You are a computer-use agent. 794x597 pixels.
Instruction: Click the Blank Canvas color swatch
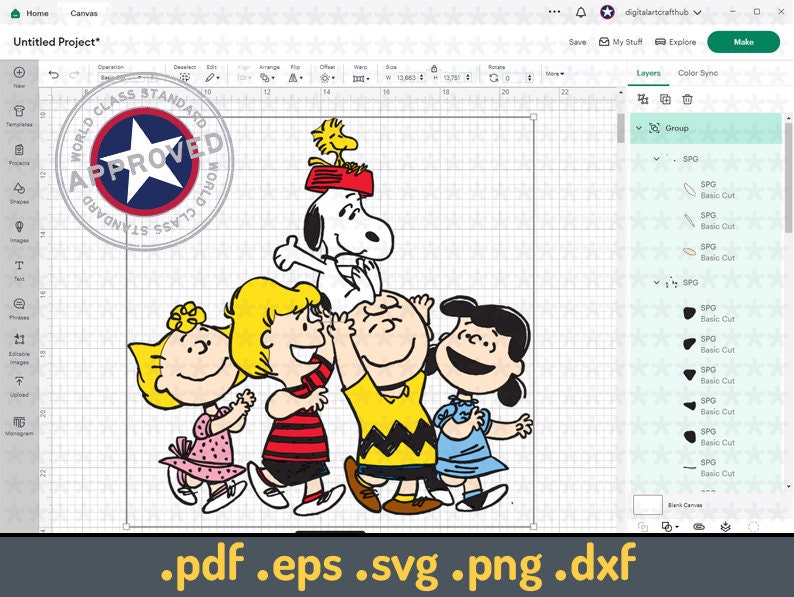pos(648,505)
